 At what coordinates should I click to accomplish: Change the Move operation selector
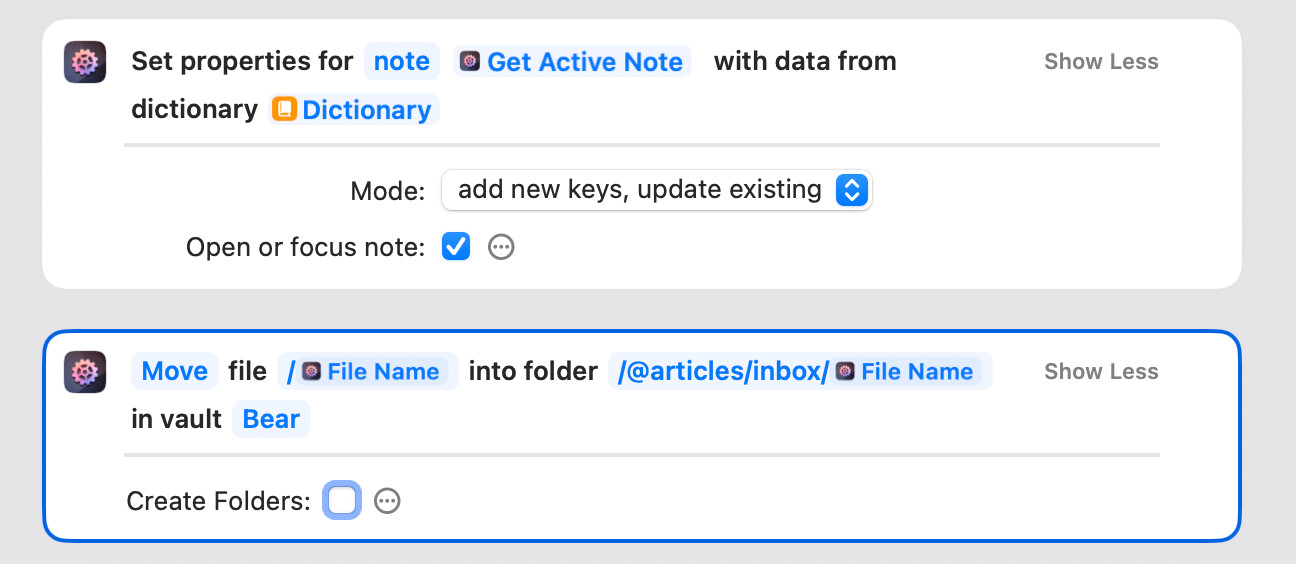[x=174, y=372]
